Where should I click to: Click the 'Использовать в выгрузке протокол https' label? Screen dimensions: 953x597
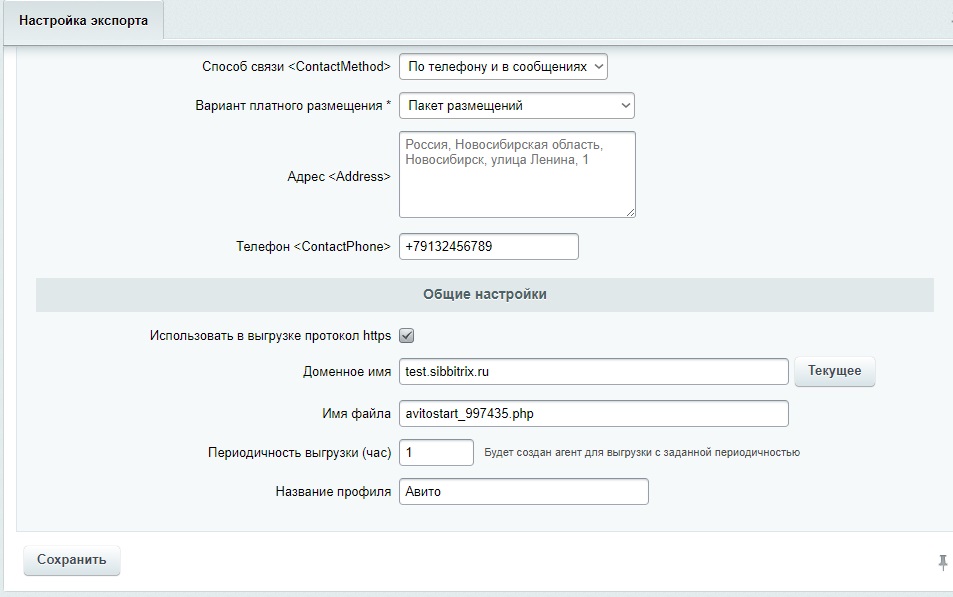tap(269, 336)
